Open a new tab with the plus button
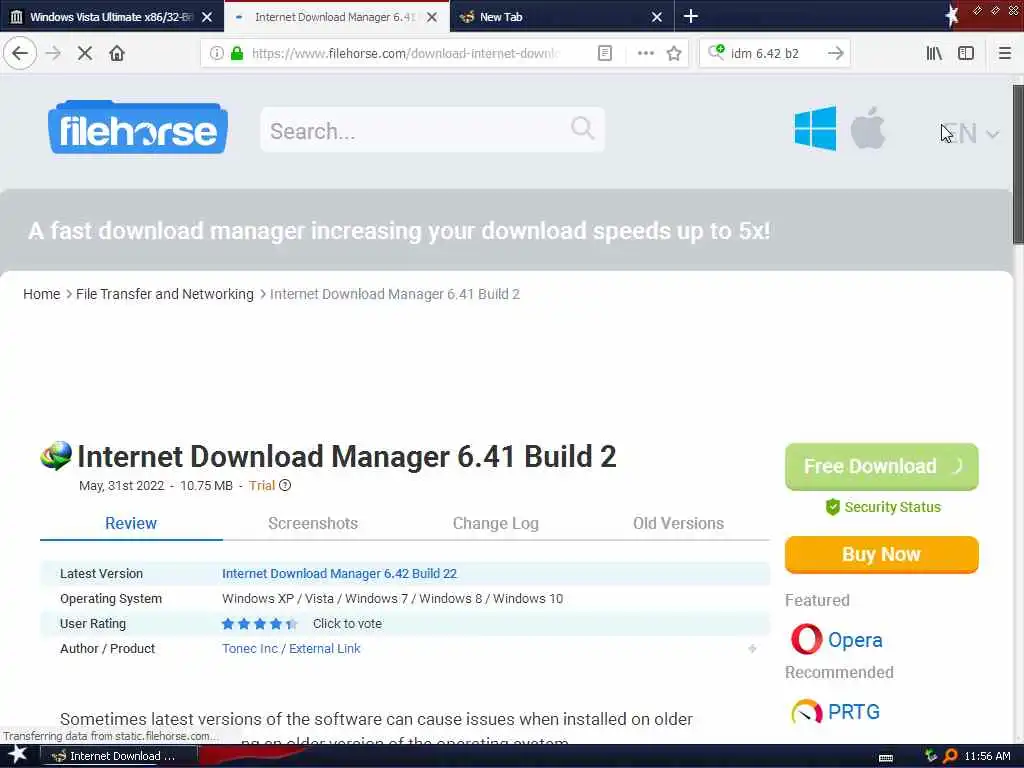Viewport: 1024px width, 768px height. [690, 16]
